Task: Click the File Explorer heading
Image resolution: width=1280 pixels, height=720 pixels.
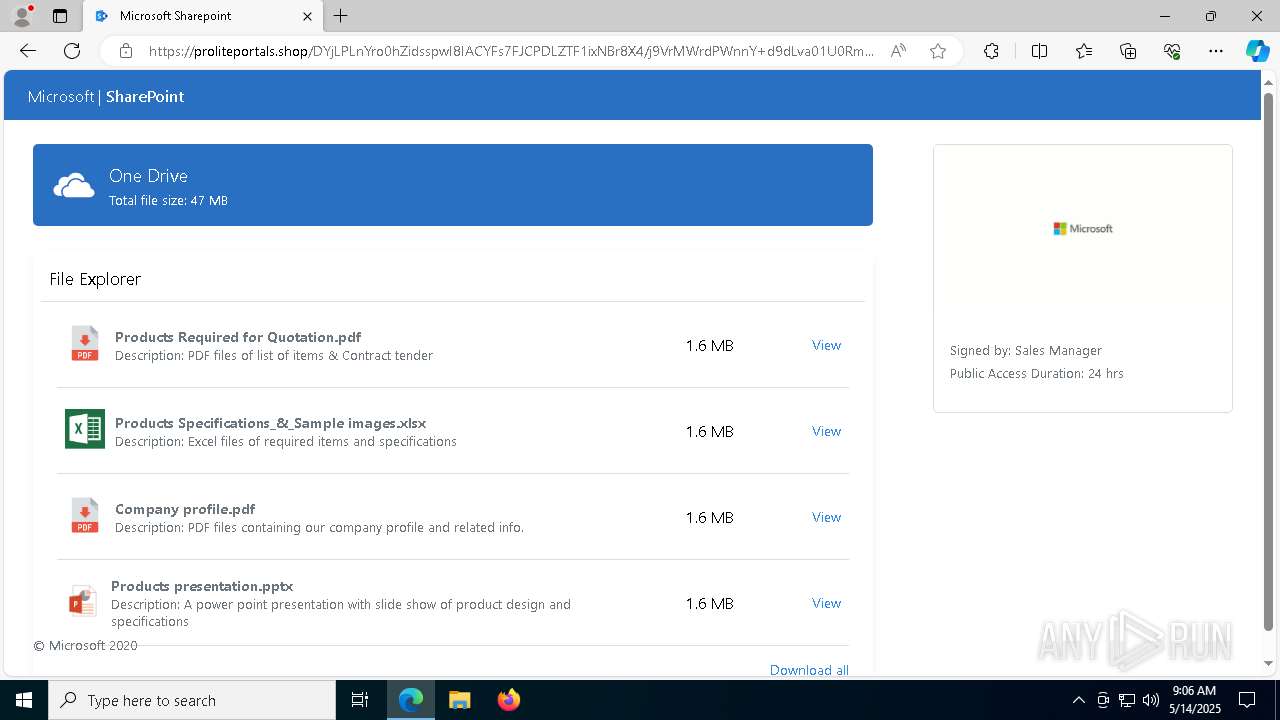Action: pyautogui.click(x=95, y=279)
